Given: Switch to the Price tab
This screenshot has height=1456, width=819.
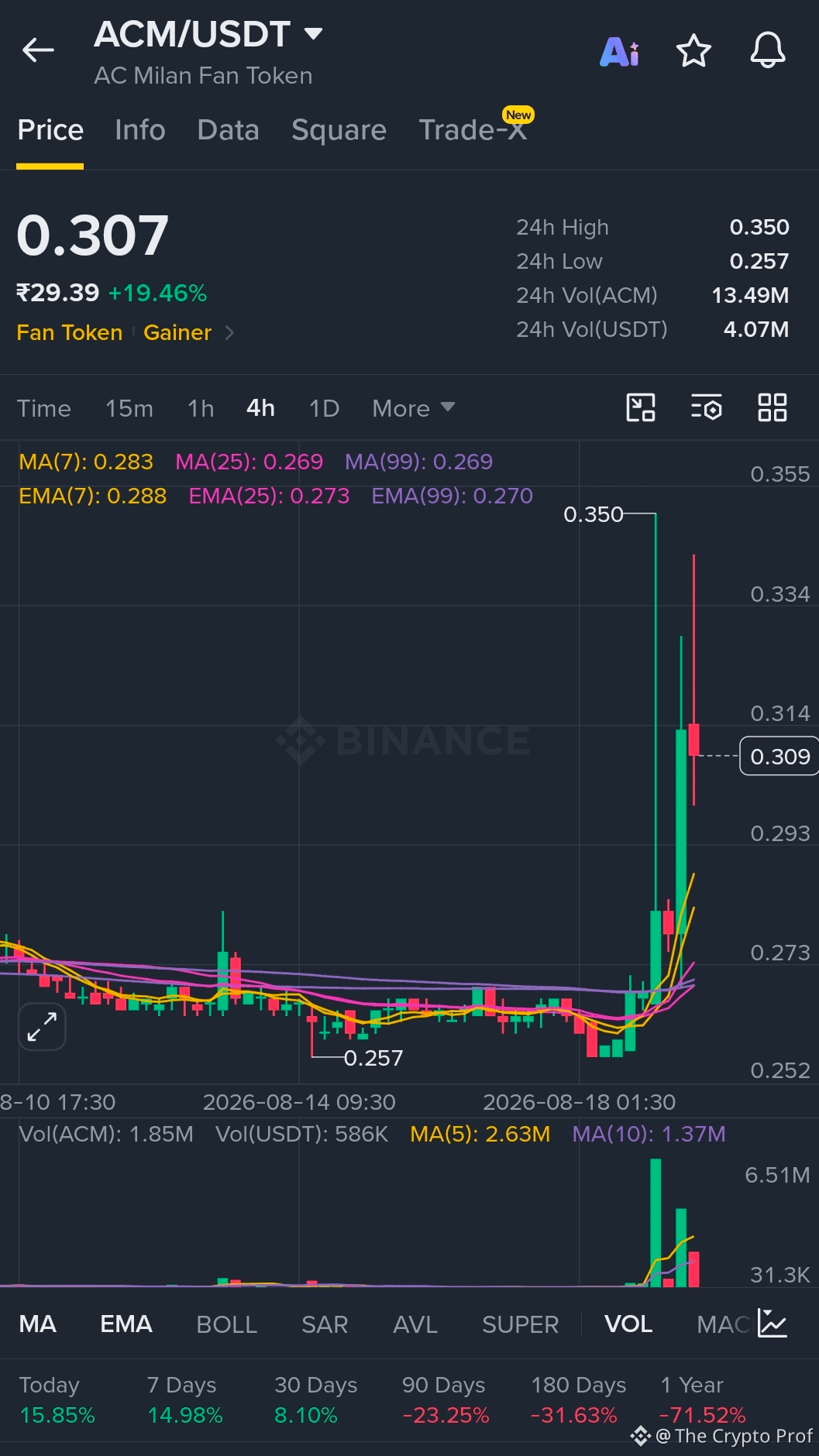Looking at the screenshot, I should [50, 130].
